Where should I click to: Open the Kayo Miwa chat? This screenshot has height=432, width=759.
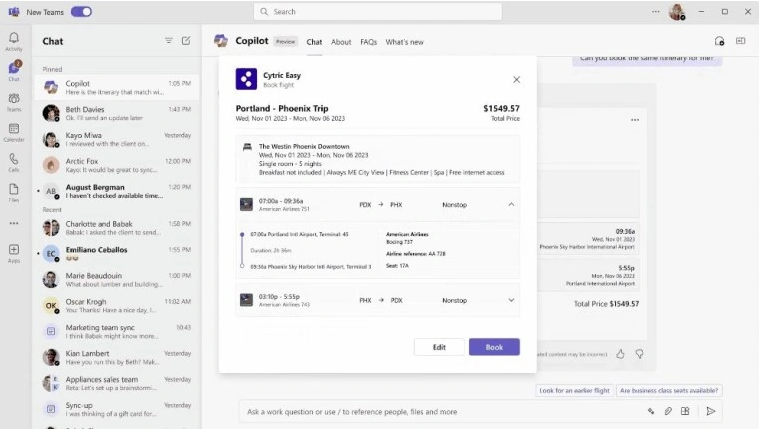[x=117, y=139]
